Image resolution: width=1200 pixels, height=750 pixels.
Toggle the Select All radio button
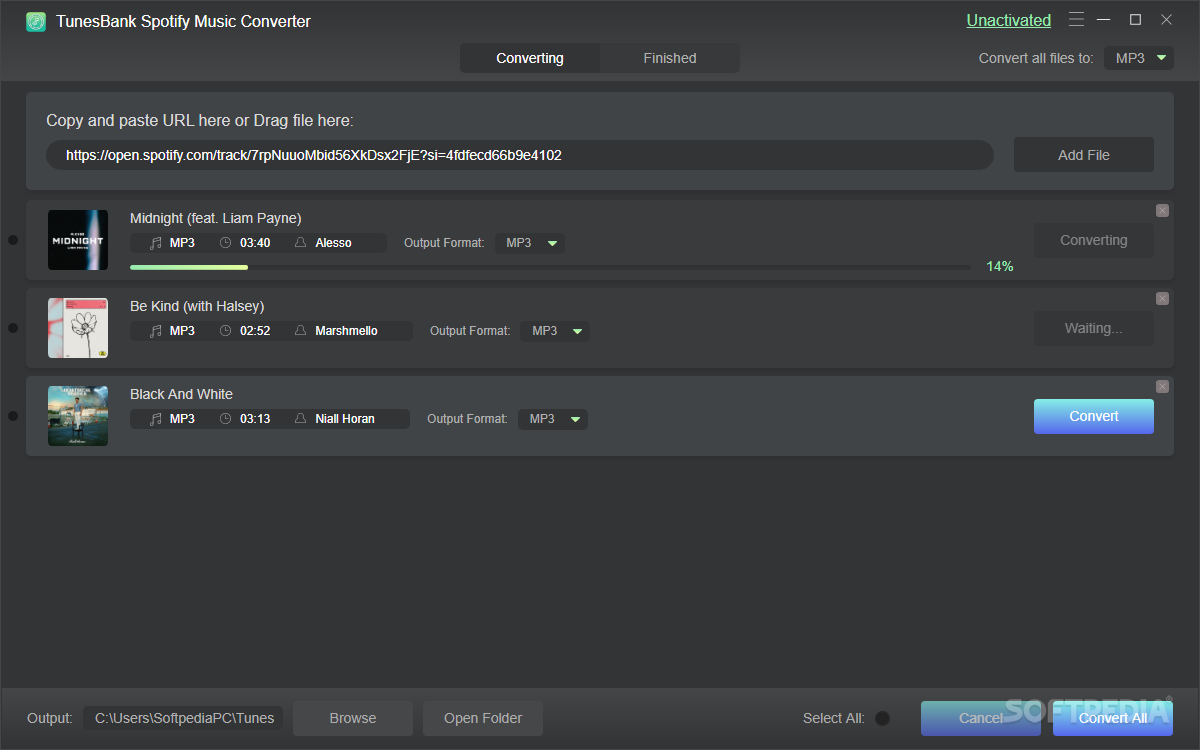882,718
